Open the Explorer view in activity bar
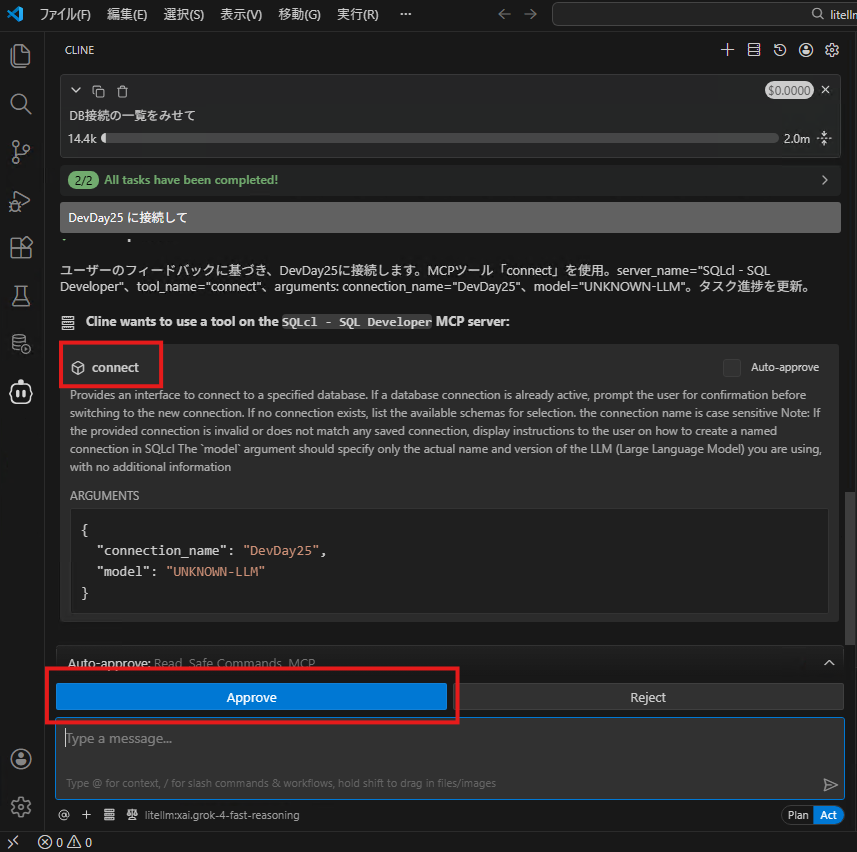 click(21, 56)
